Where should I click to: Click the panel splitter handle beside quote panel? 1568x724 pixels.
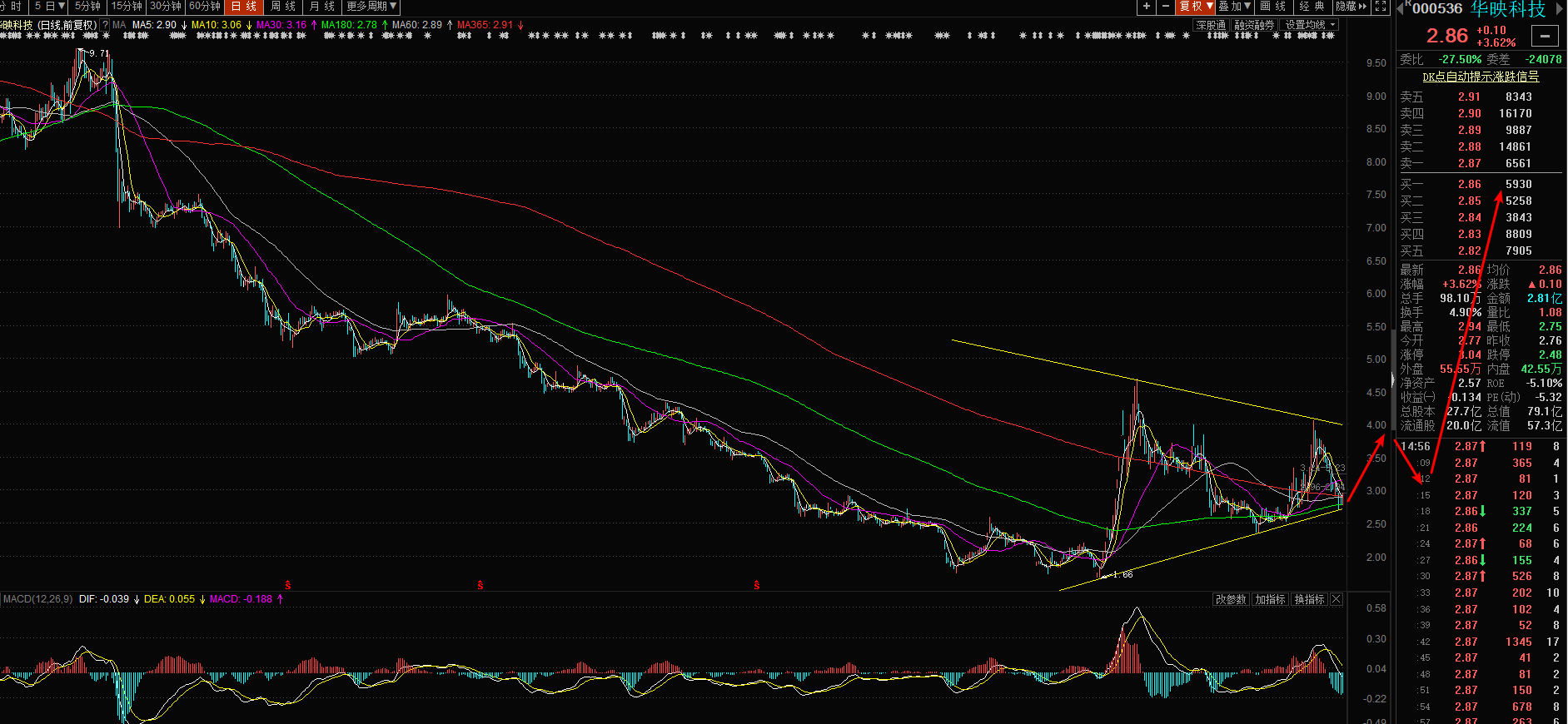[1392, 380]
